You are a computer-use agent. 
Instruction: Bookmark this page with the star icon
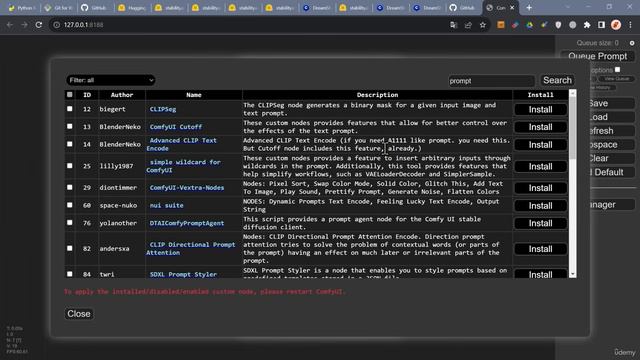pyautogui.click(x=483, y=25)
